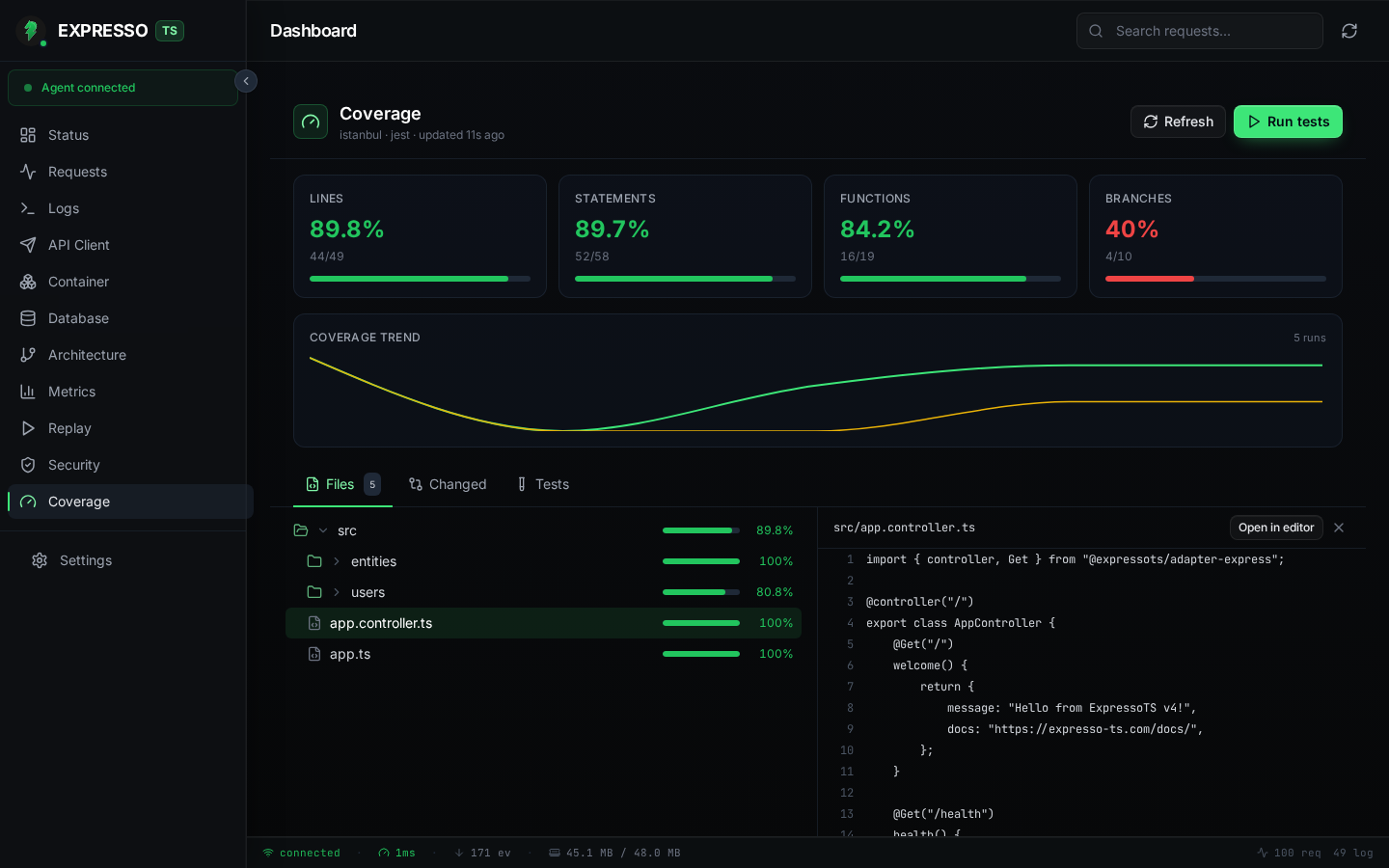Expand the users folder chevron
Screen dimensions: 1389x868
point(337,592)
